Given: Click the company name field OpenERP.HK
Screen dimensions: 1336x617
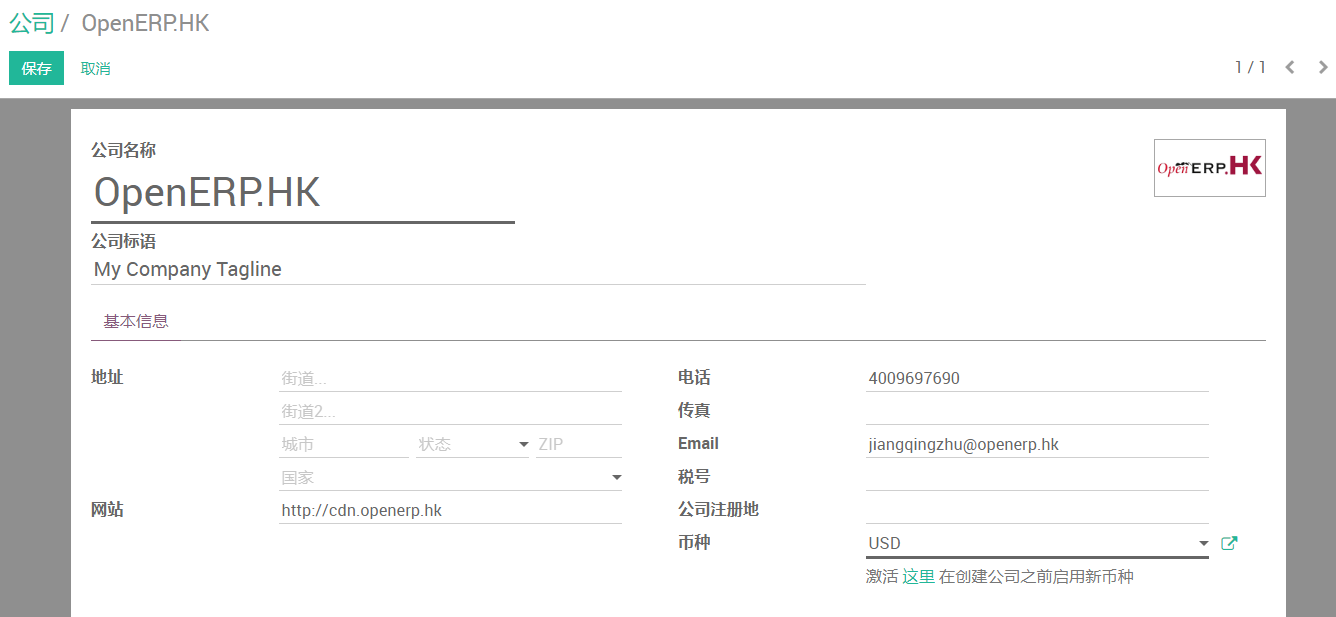Looking at the screenshot, I should [x=302, y=193].
